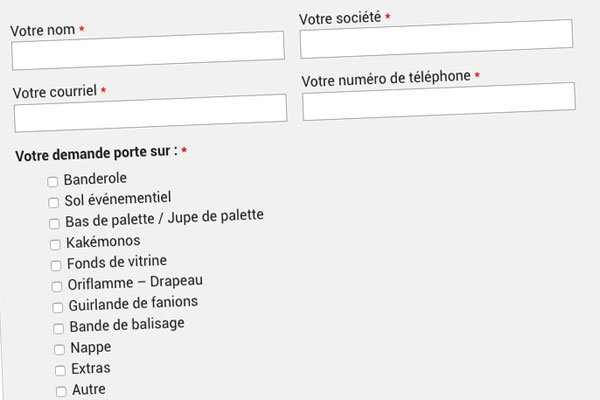Select the Kakémonos checkbox

tap(56, 244)
